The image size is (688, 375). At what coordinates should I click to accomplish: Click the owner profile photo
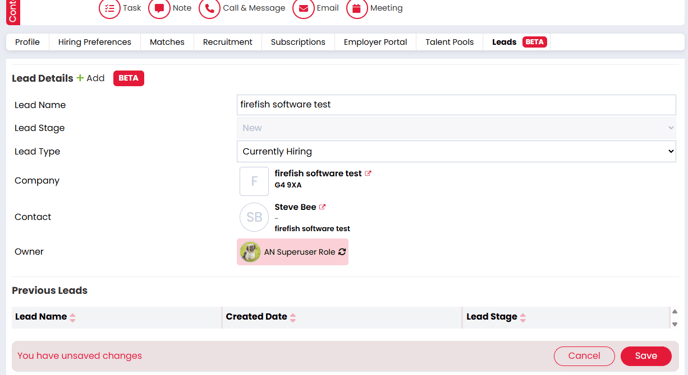click(250, 252)
